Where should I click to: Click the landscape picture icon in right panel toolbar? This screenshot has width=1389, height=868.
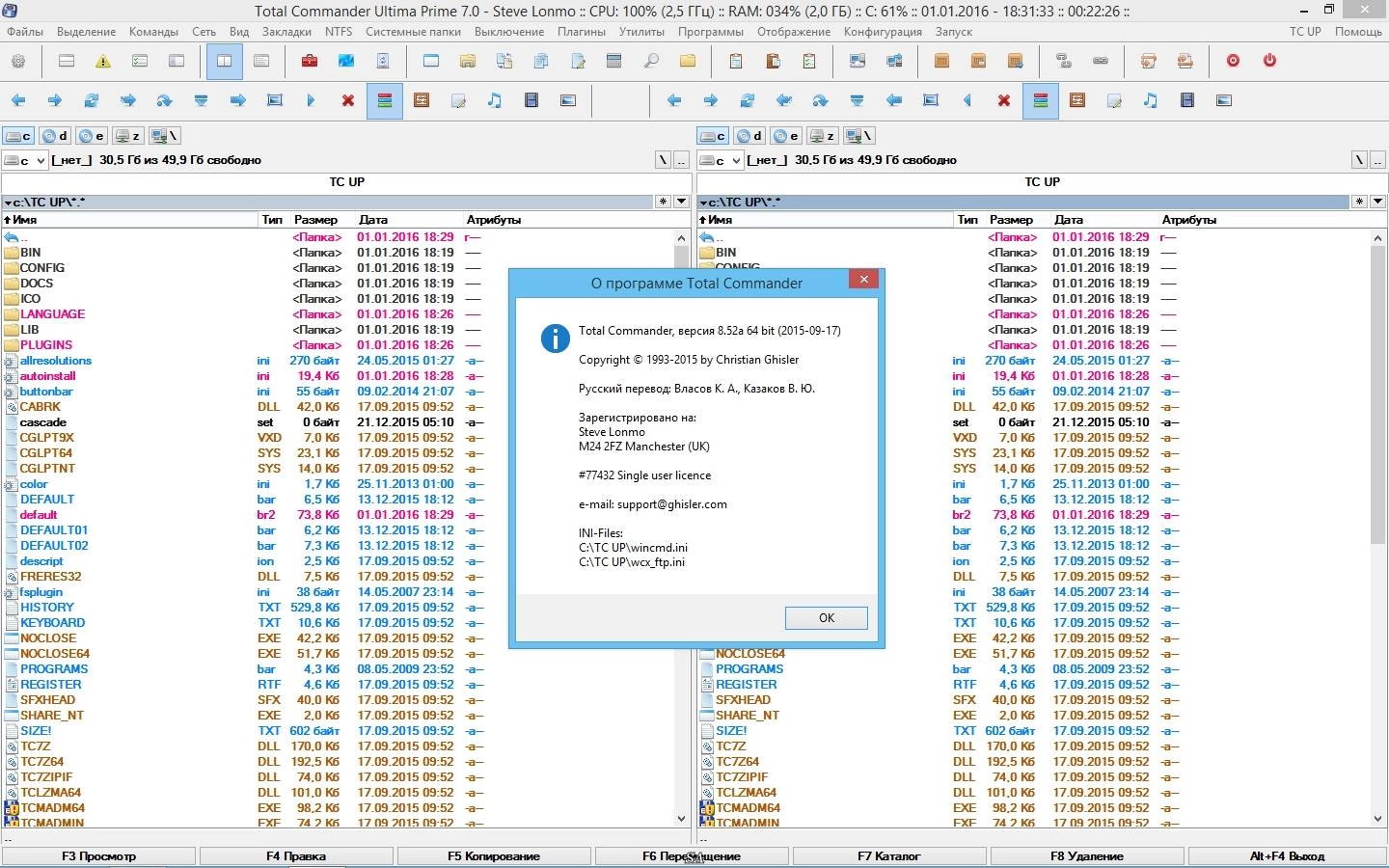point(1224,100)
